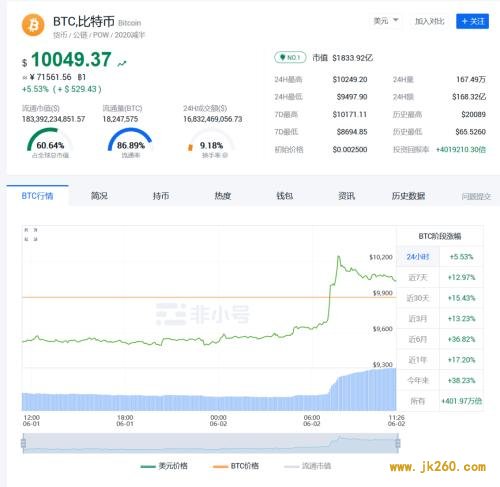Open the 资讯 tab
500x487 pixels.
tap(346, 196)
